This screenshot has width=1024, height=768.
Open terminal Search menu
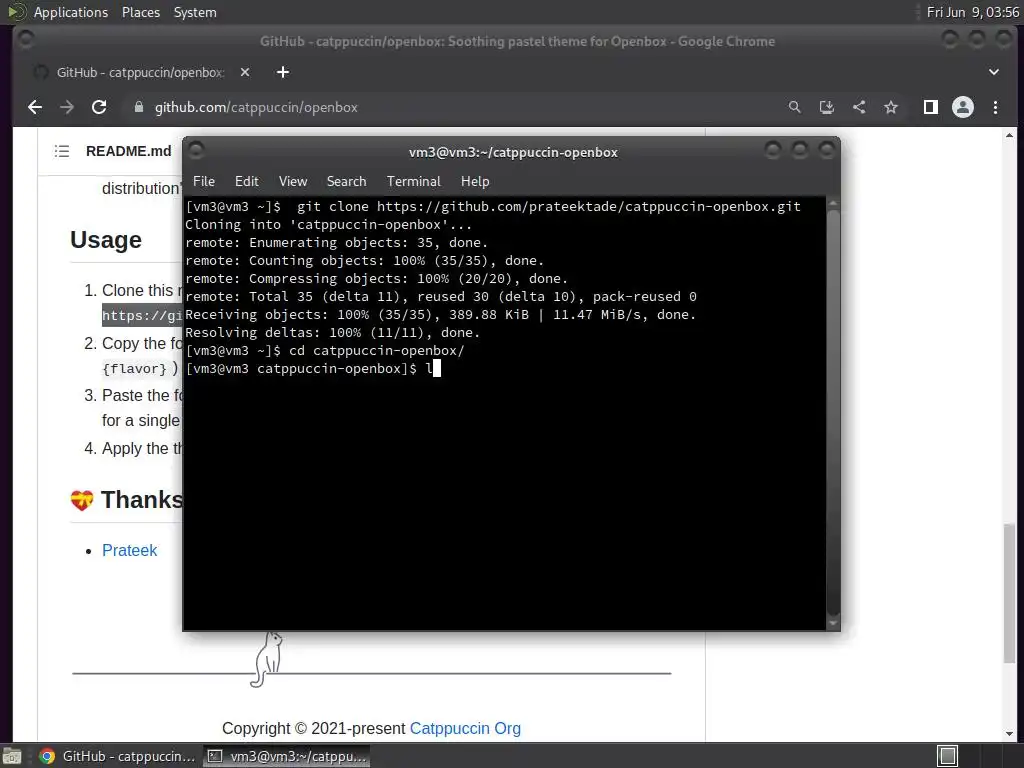346,181
